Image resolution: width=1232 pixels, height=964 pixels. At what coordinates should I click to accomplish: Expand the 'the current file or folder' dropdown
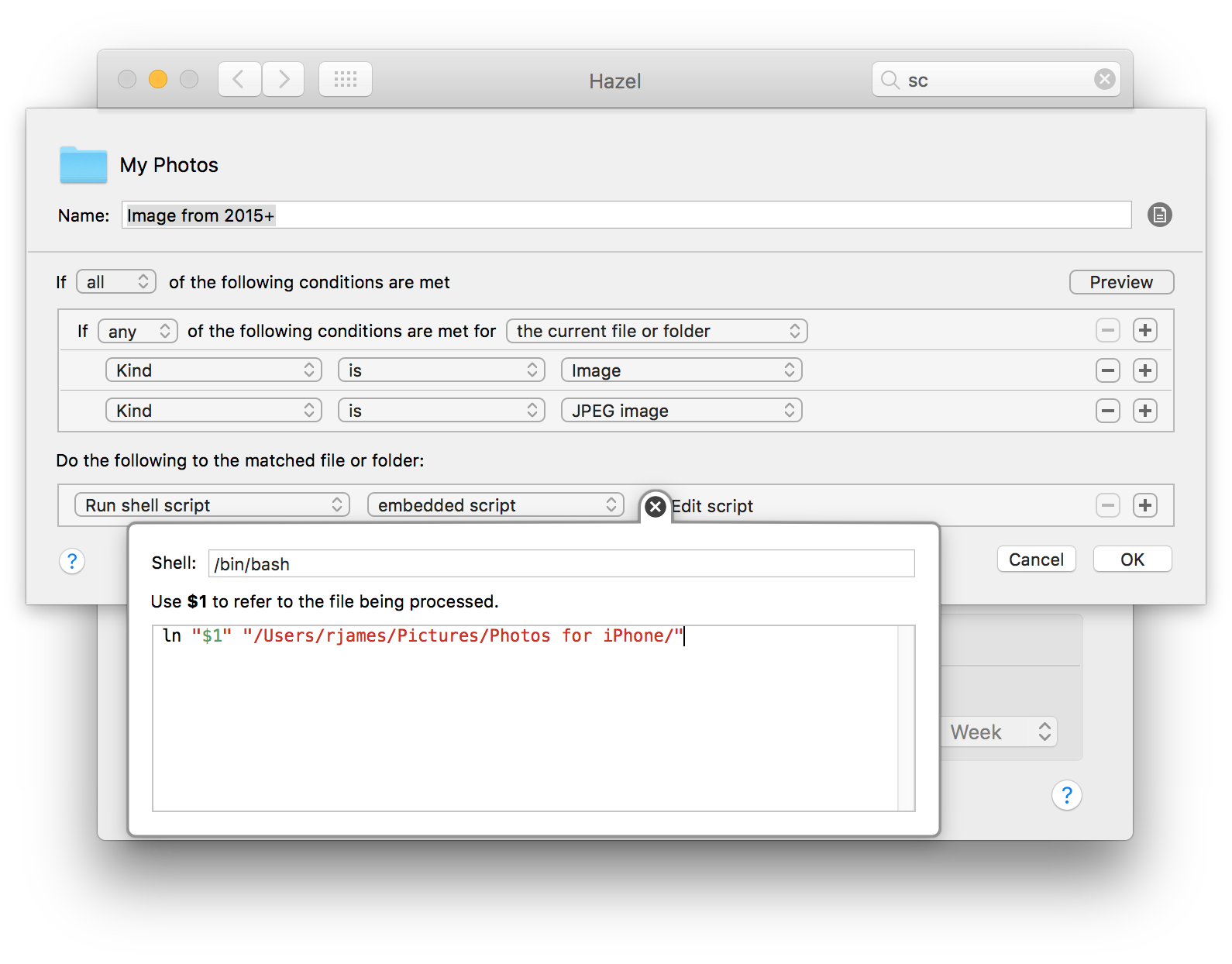click(656, 332)
